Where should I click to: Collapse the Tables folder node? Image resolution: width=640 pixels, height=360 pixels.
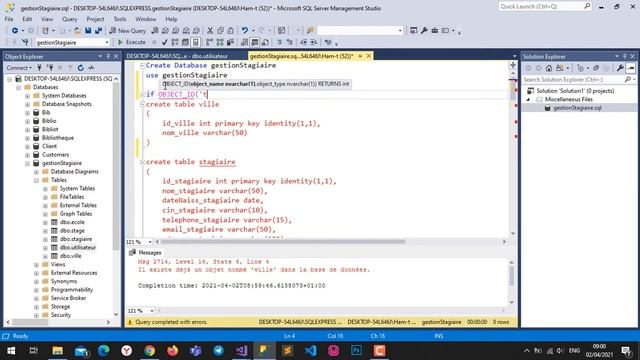coord(36,180)
